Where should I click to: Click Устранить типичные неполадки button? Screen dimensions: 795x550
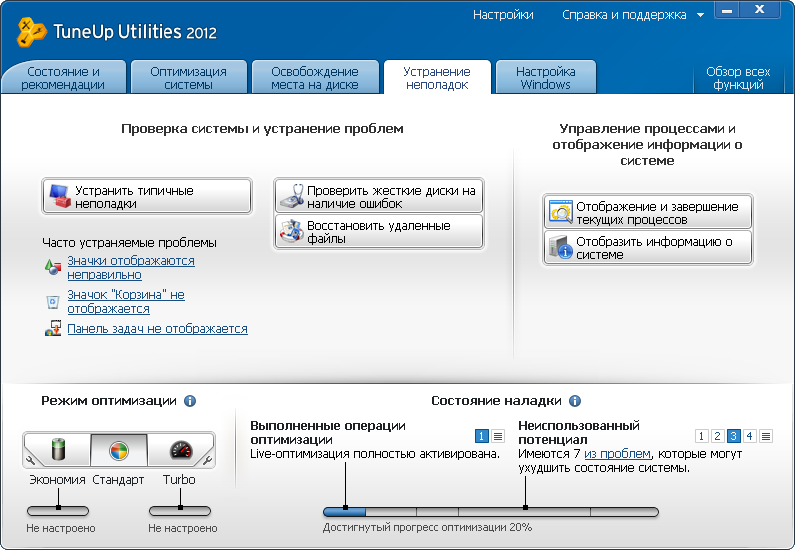tap(147, 196)
